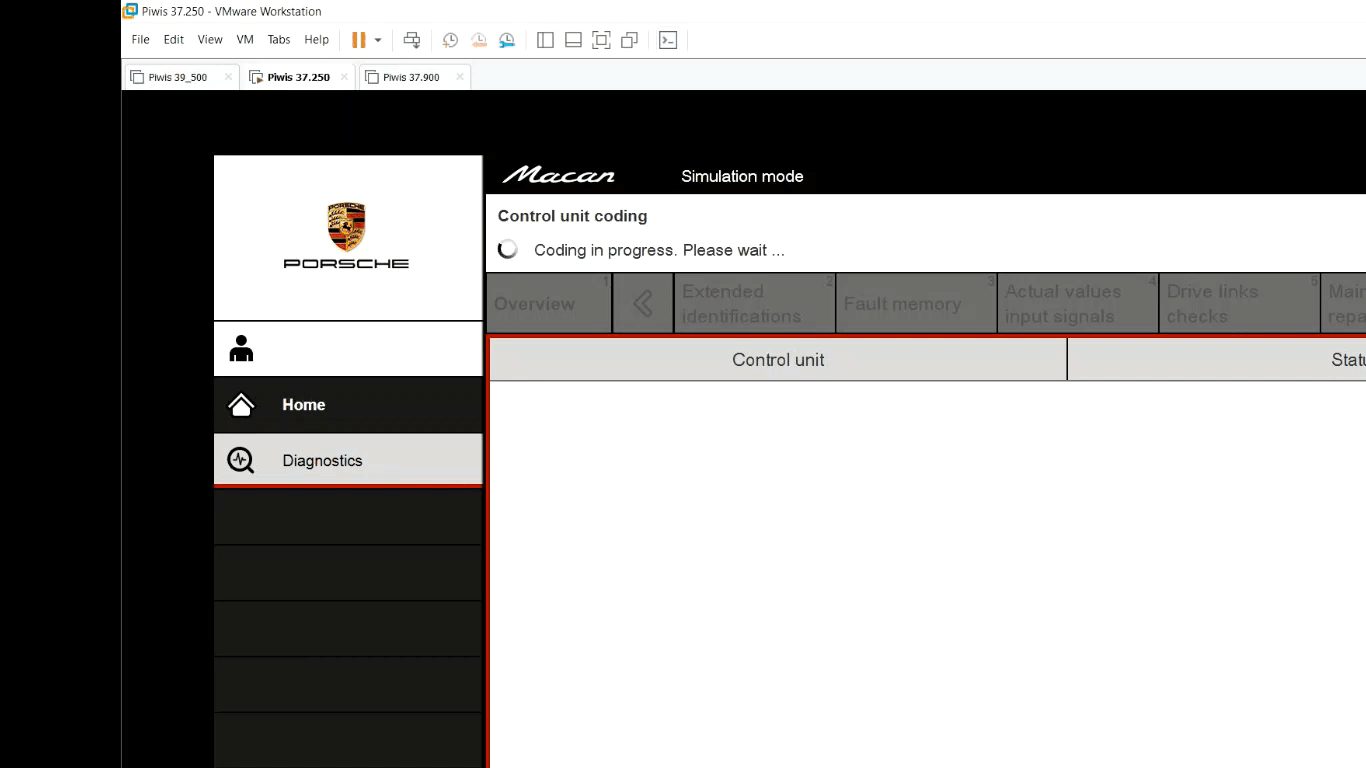Click the user profile person icon
The image size is (1366, 768).
pos(241,348)
